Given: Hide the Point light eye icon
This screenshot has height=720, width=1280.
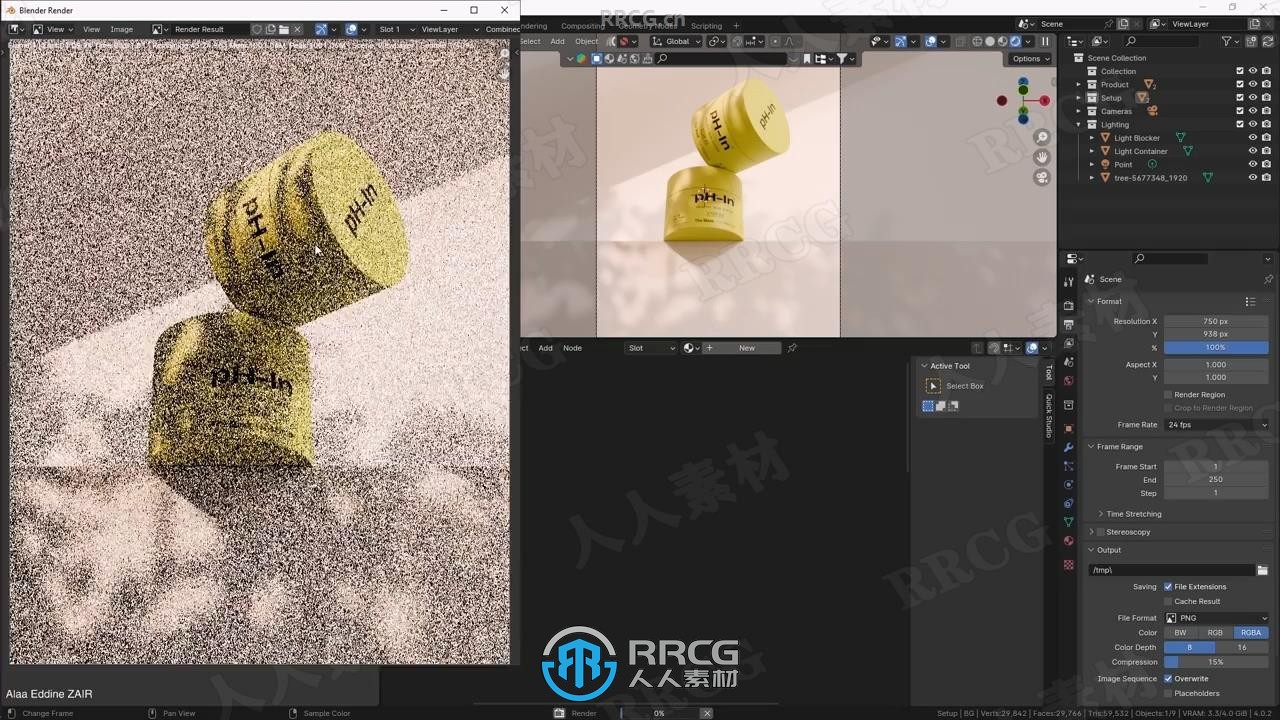Looking at the screenshot, I should tap(1252, 164).
